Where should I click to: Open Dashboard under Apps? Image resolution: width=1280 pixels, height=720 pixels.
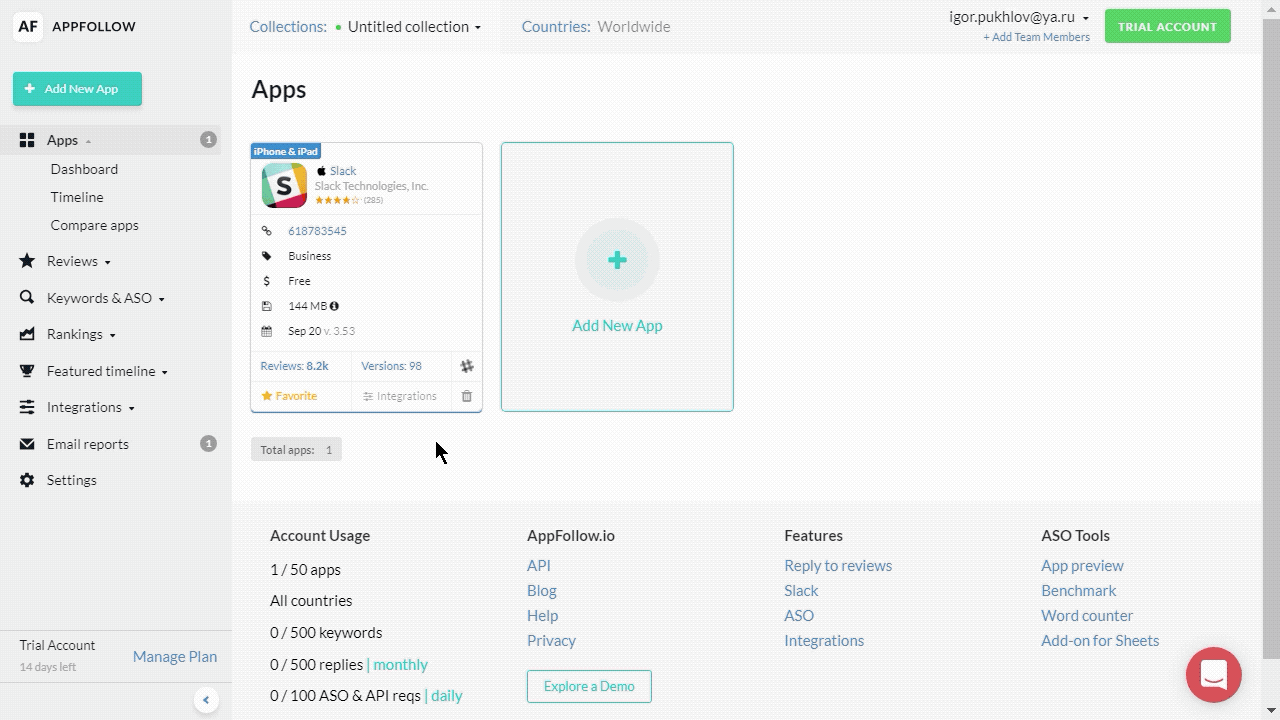click(x=84, y=169)
